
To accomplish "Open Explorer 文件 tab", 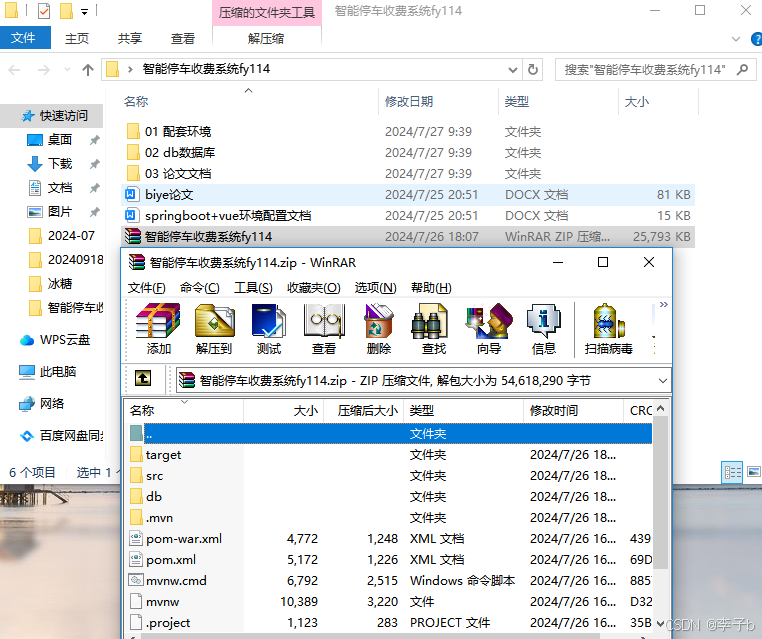I will pyautogui.click(x=25, y=38).
